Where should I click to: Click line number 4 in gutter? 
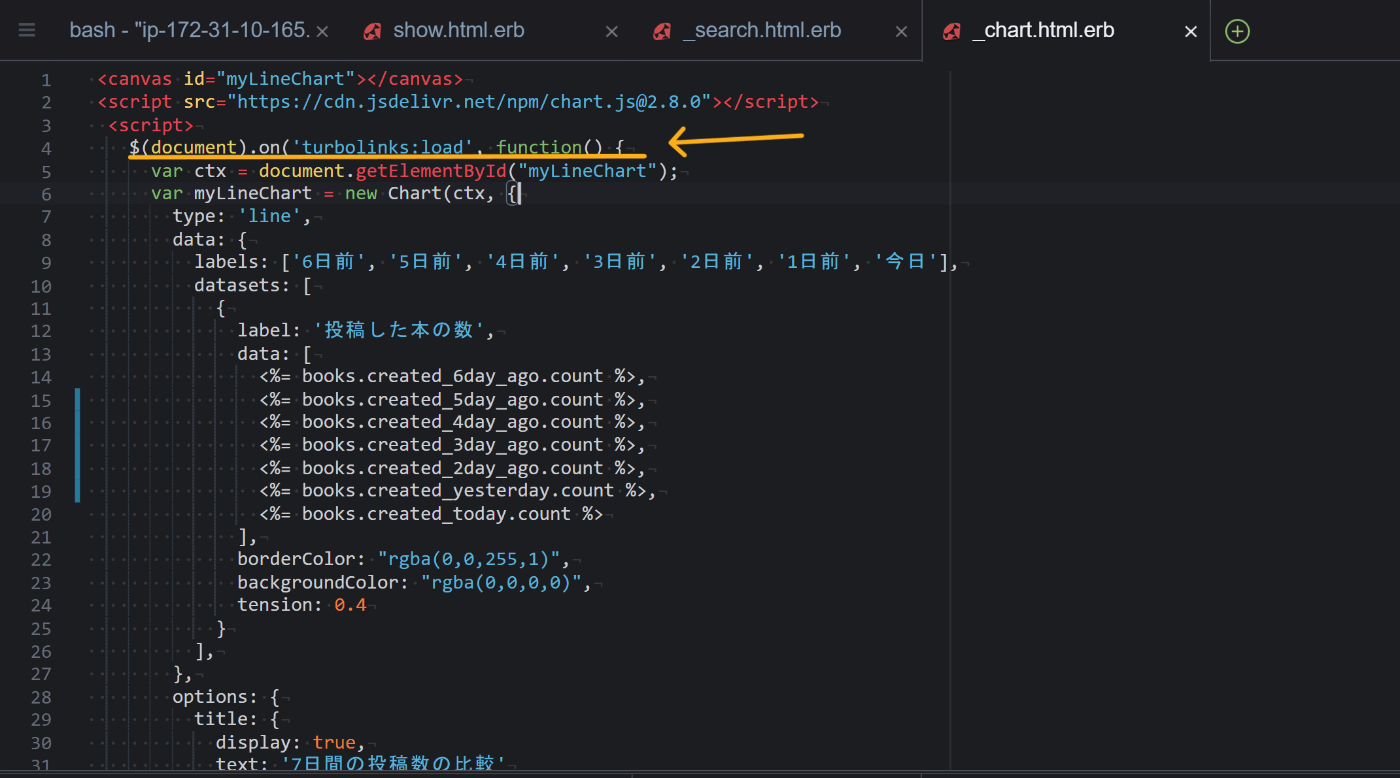[x=46, y=148]
